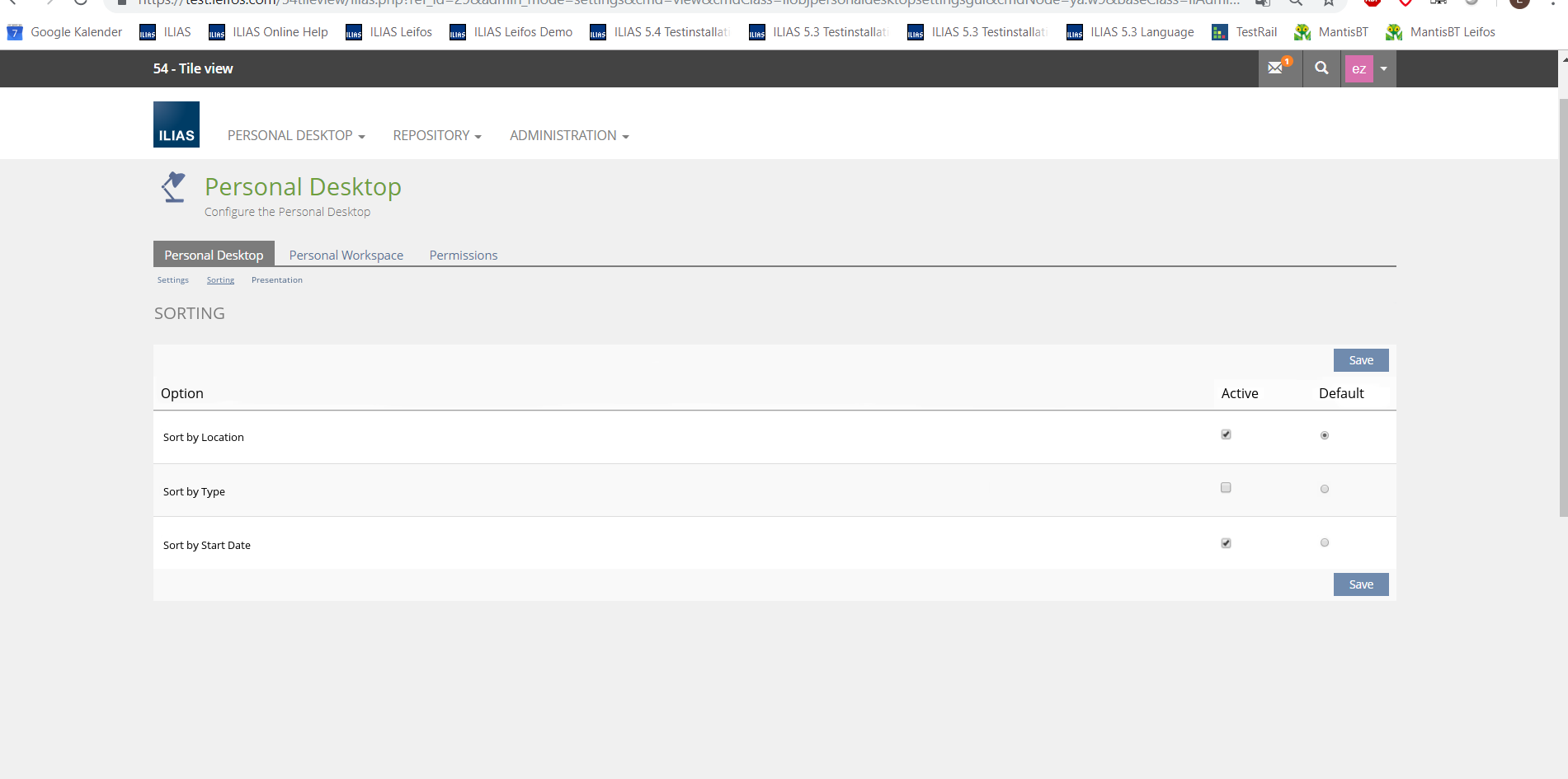Image resolution: width=1568 pixels, height=779 pixels.
Task: Click the ILIAS logo
Action: (x=177, y=124)
